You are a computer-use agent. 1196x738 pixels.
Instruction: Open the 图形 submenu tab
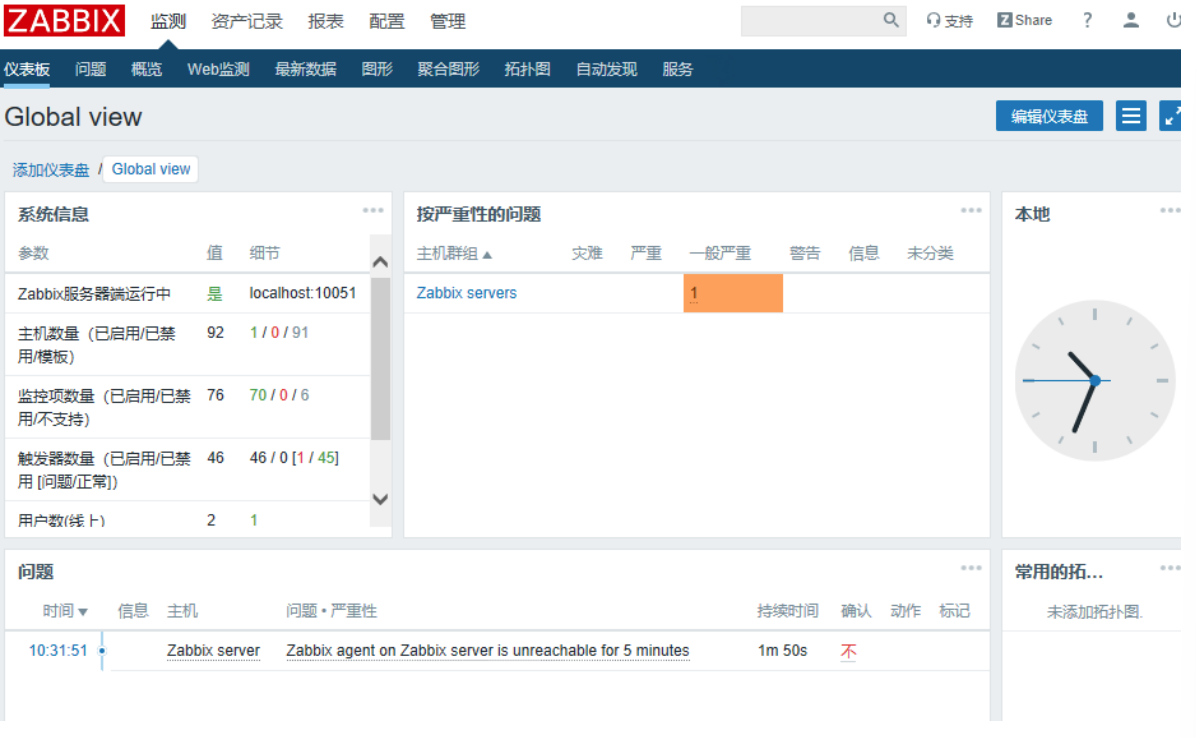377,69
